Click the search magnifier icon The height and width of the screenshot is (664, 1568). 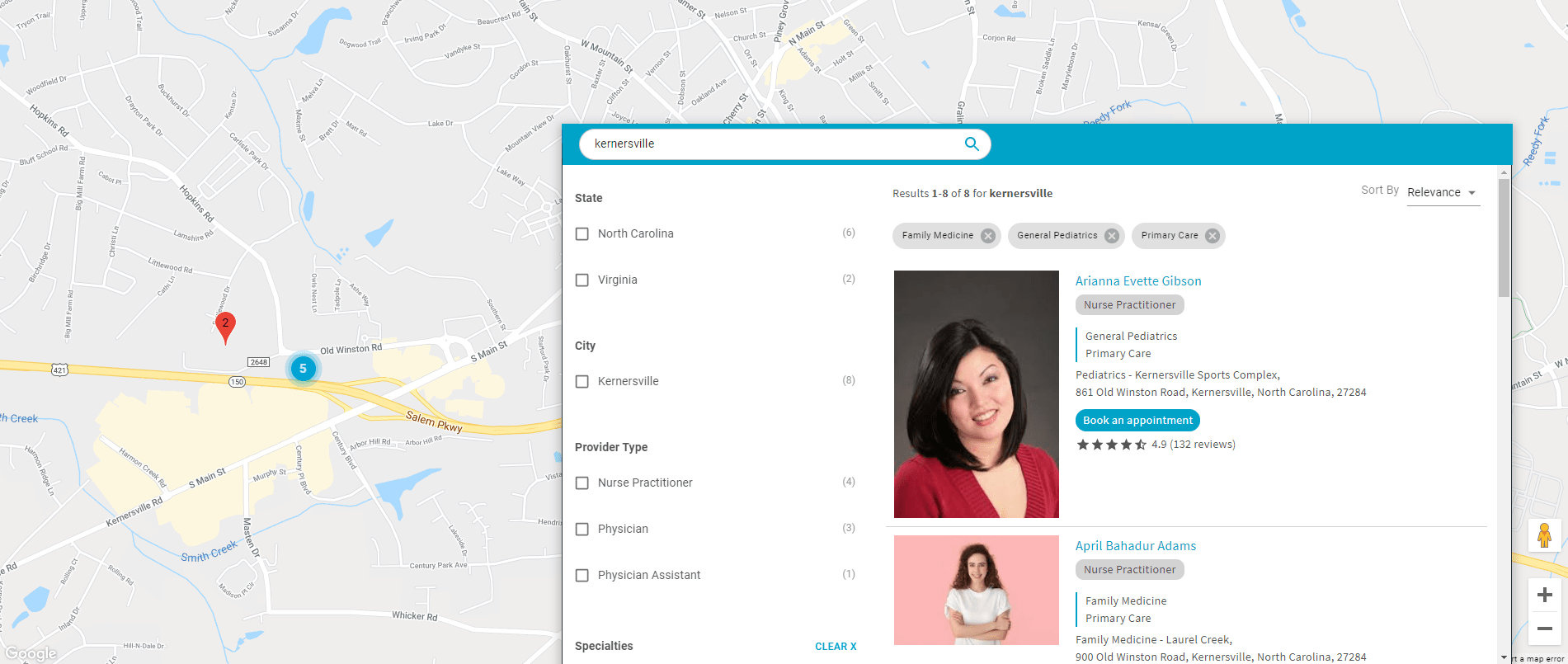(x=972, y=144)
